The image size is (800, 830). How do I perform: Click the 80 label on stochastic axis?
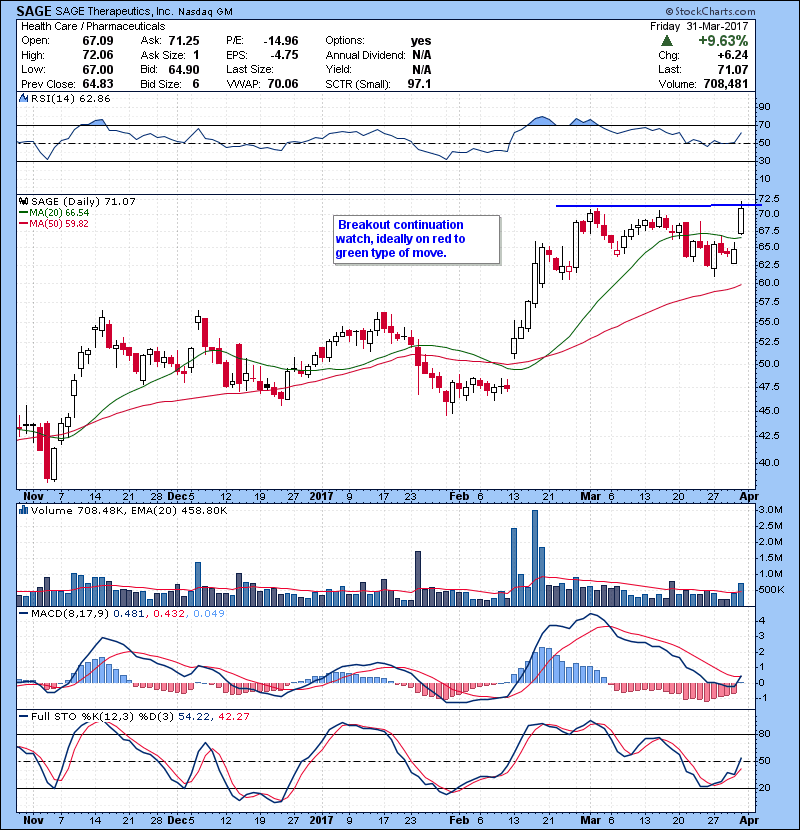(x=764, y=734)
